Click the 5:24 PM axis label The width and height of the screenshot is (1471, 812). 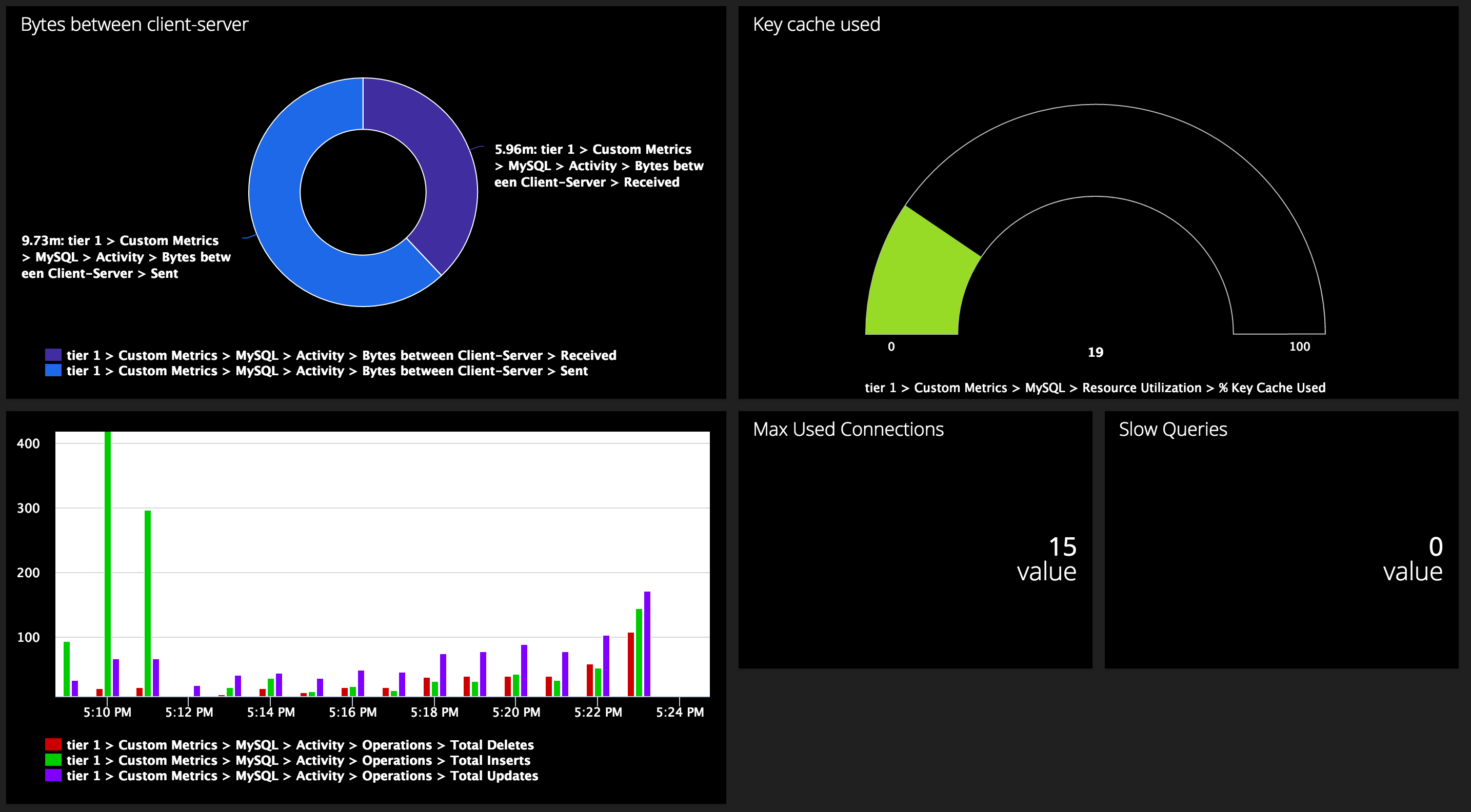[680, 712]
